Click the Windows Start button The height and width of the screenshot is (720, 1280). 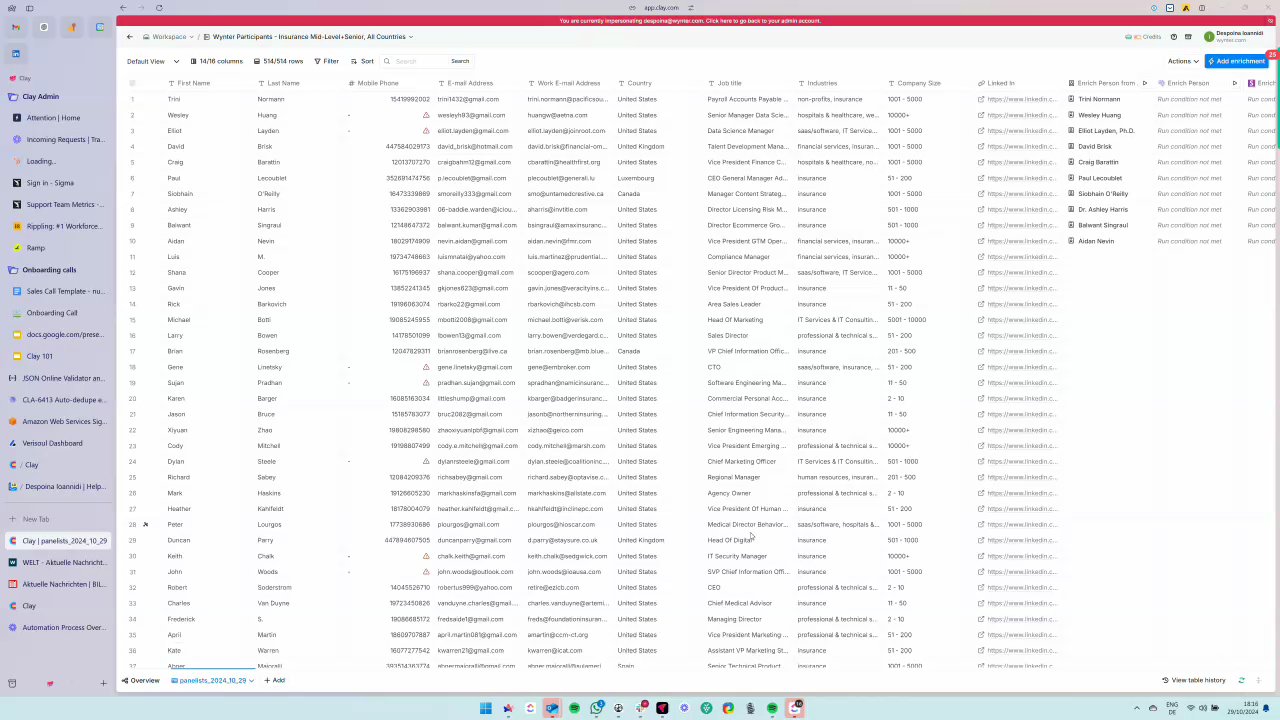coord(486,708)
